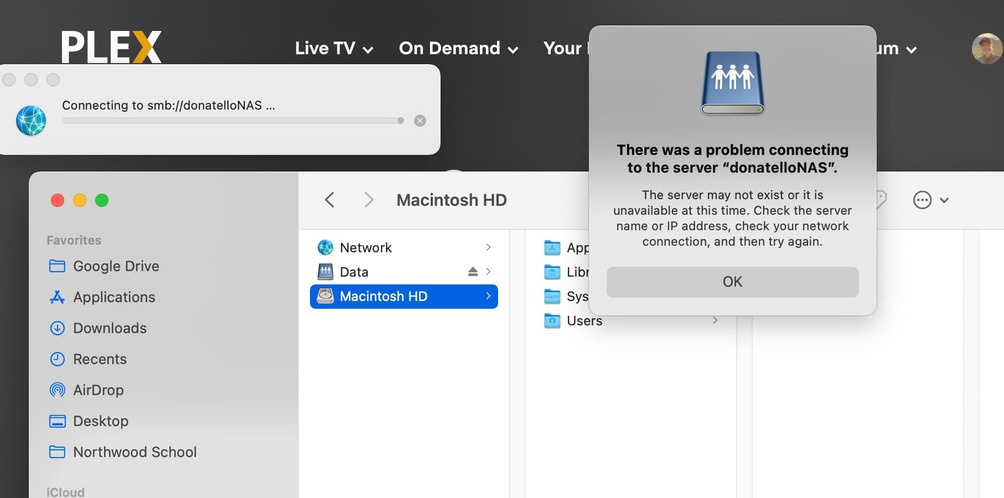
Task: Click the Finder yellow minimize button
Action: click(79, 200)
